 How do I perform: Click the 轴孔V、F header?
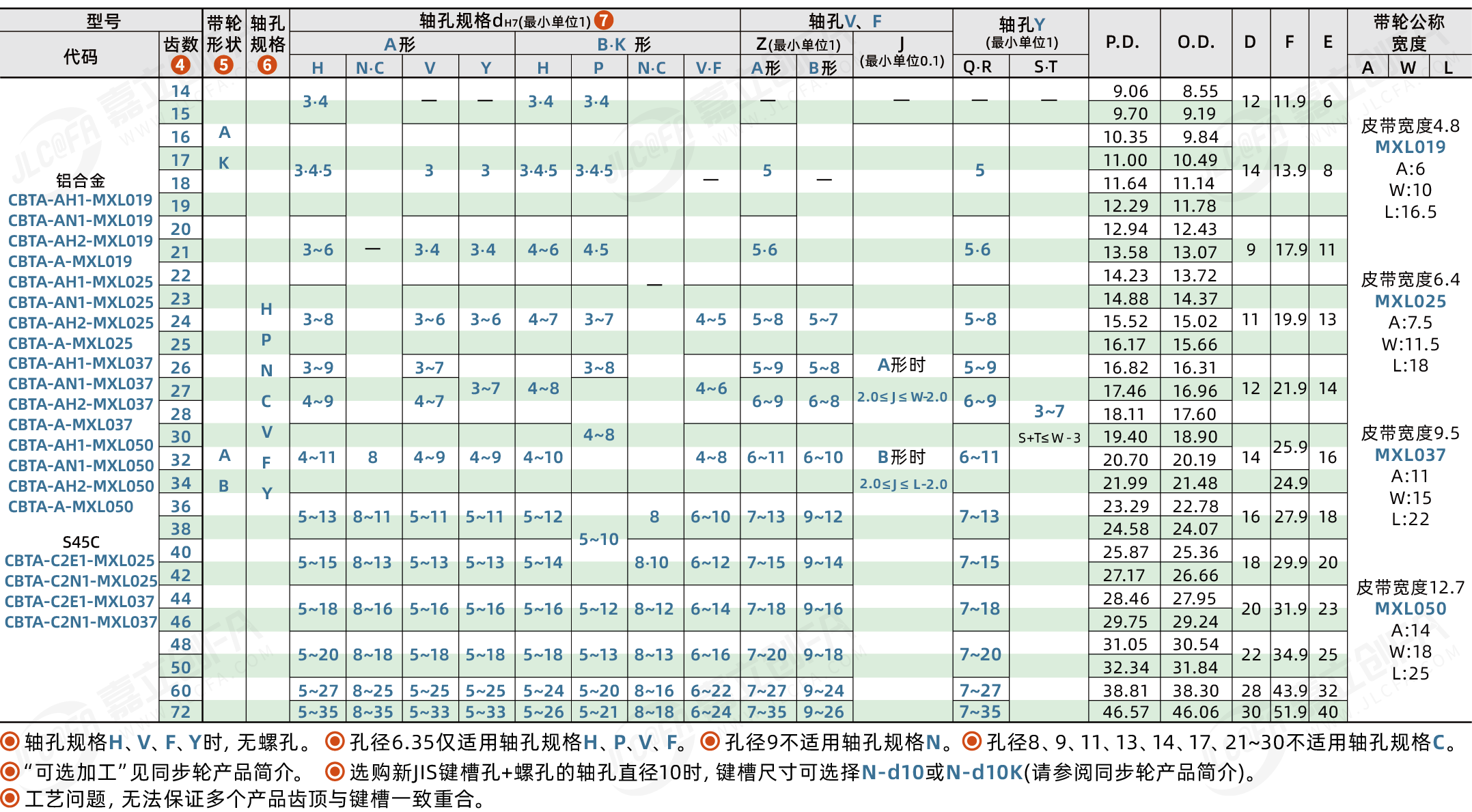pyautogui.click(x=845, y=21)
